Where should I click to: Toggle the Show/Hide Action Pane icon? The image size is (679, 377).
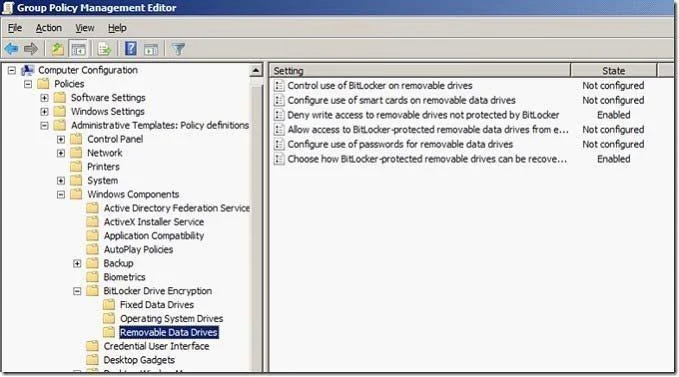[151, 49]
